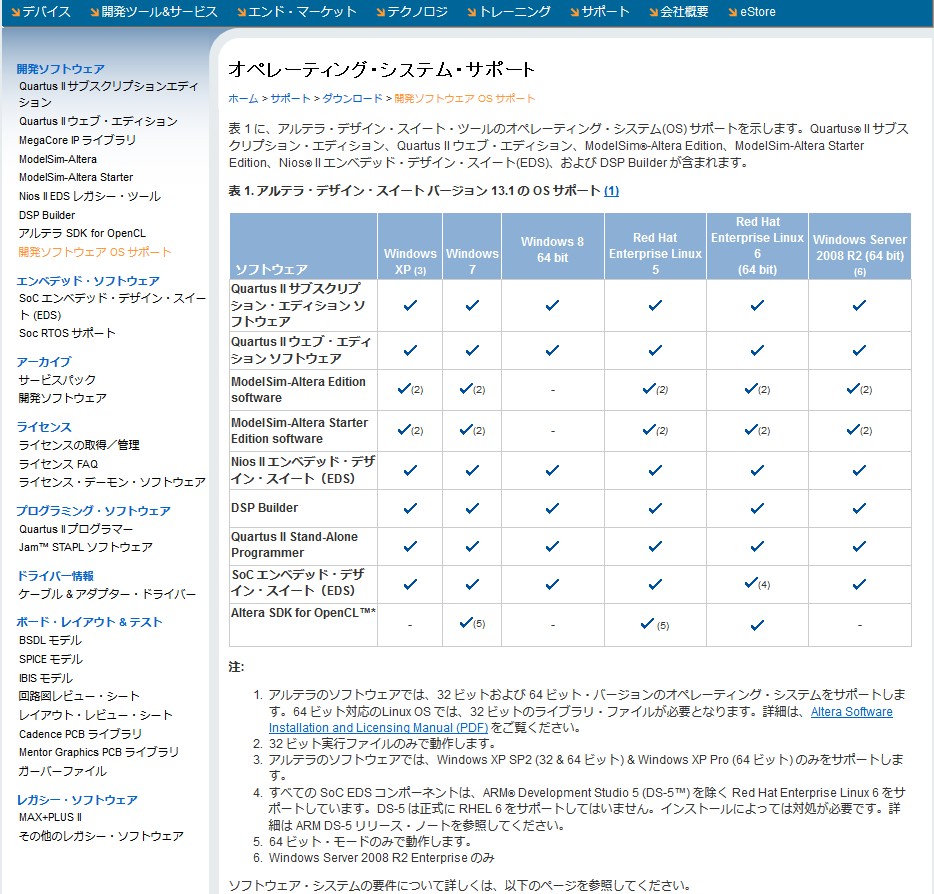934x894 pixels.
Task: Open ライセンス FAQ sidebar link
Action: [58, 463]
